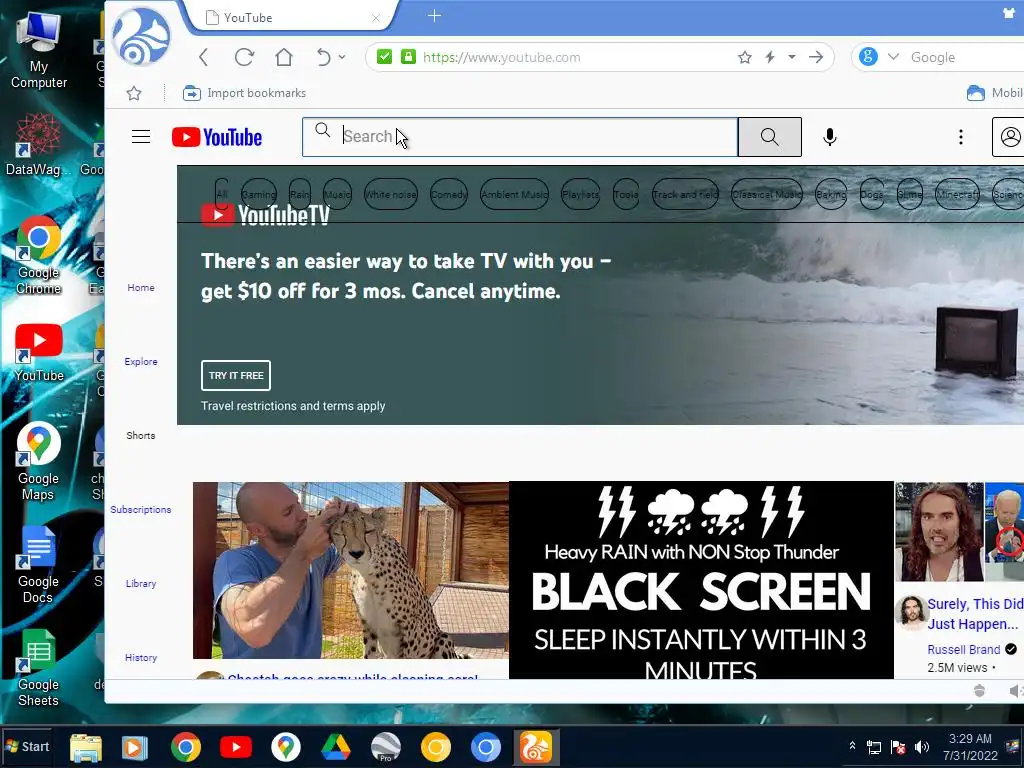Click the YouTube logo

(217, 137)
